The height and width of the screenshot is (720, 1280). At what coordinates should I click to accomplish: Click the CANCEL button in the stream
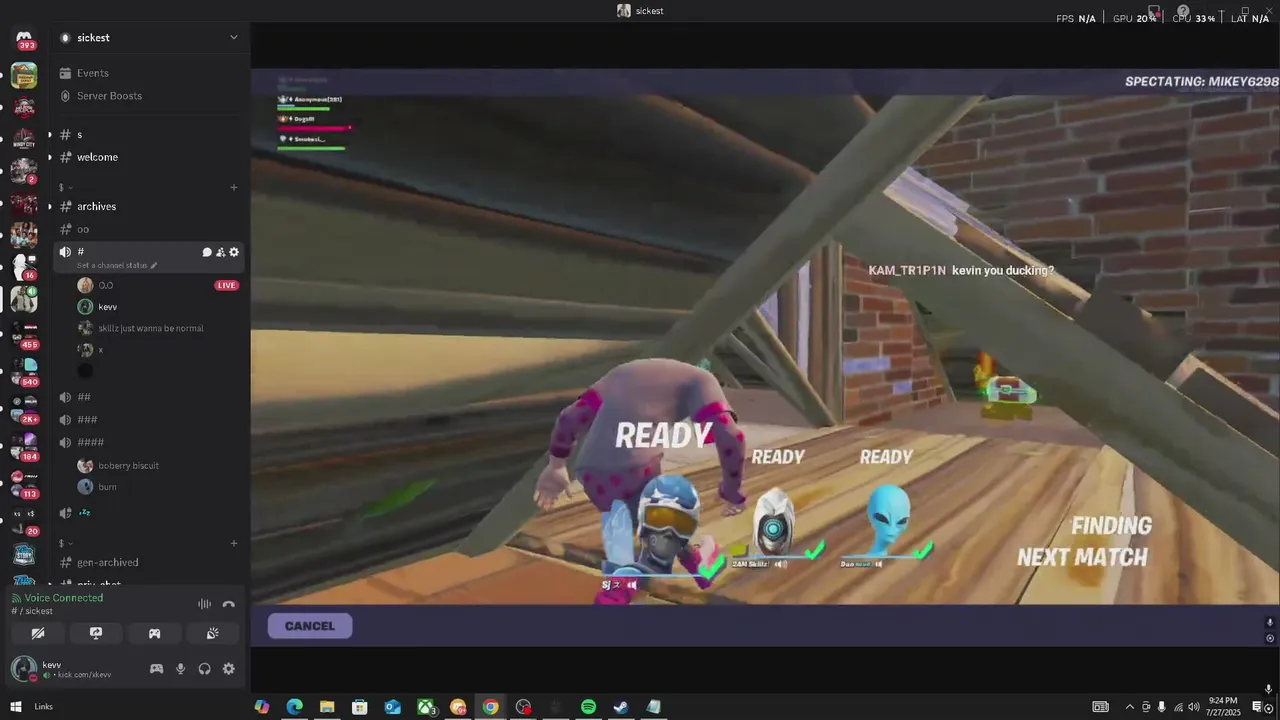(x=310, y=626)
